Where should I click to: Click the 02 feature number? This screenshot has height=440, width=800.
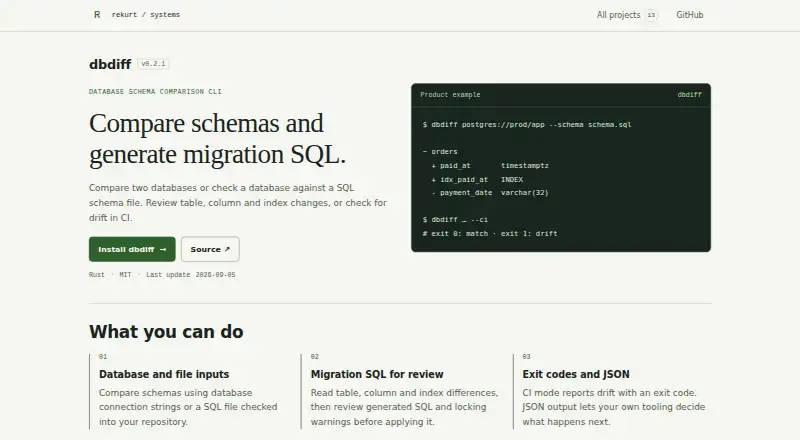click(315, 357)
